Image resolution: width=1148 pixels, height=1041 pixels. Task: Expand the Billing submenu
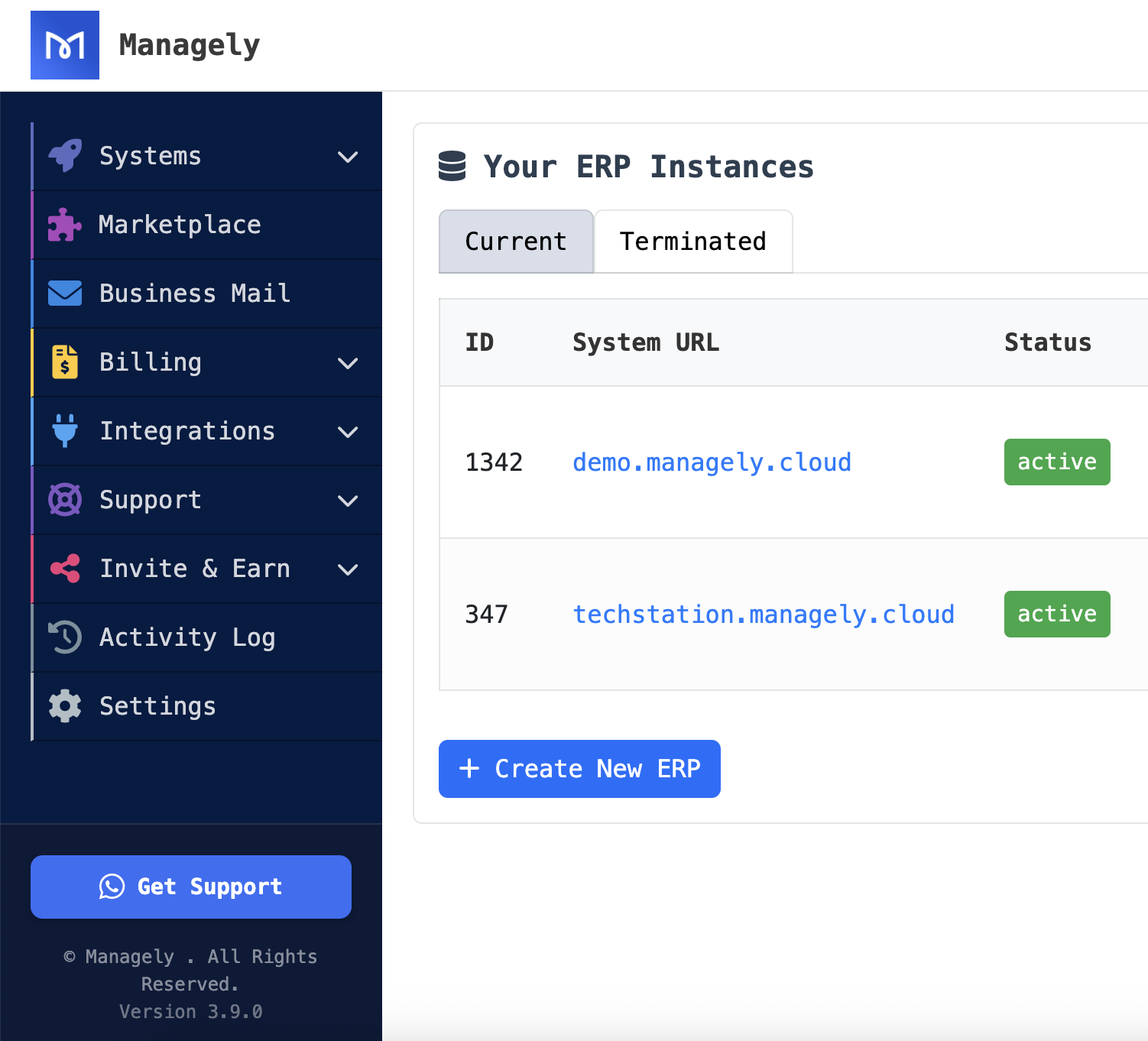click(349, 364)
